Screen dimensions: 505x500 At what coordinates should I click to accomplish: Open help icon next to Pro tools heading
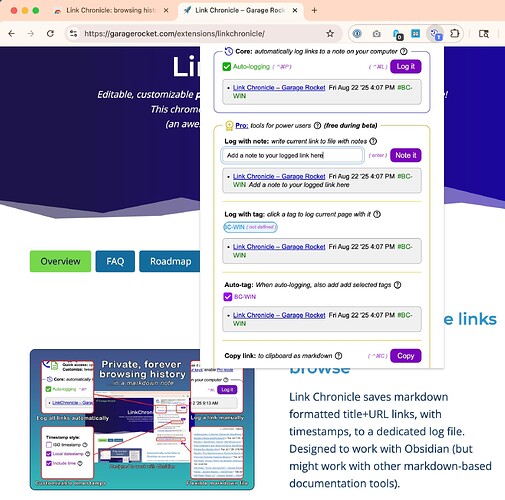click(x=317, y=126)
